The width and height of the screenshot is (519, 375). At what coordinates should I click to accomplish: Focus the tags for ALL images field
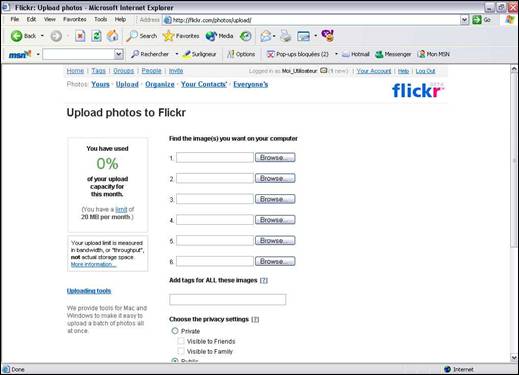[228, 299]
